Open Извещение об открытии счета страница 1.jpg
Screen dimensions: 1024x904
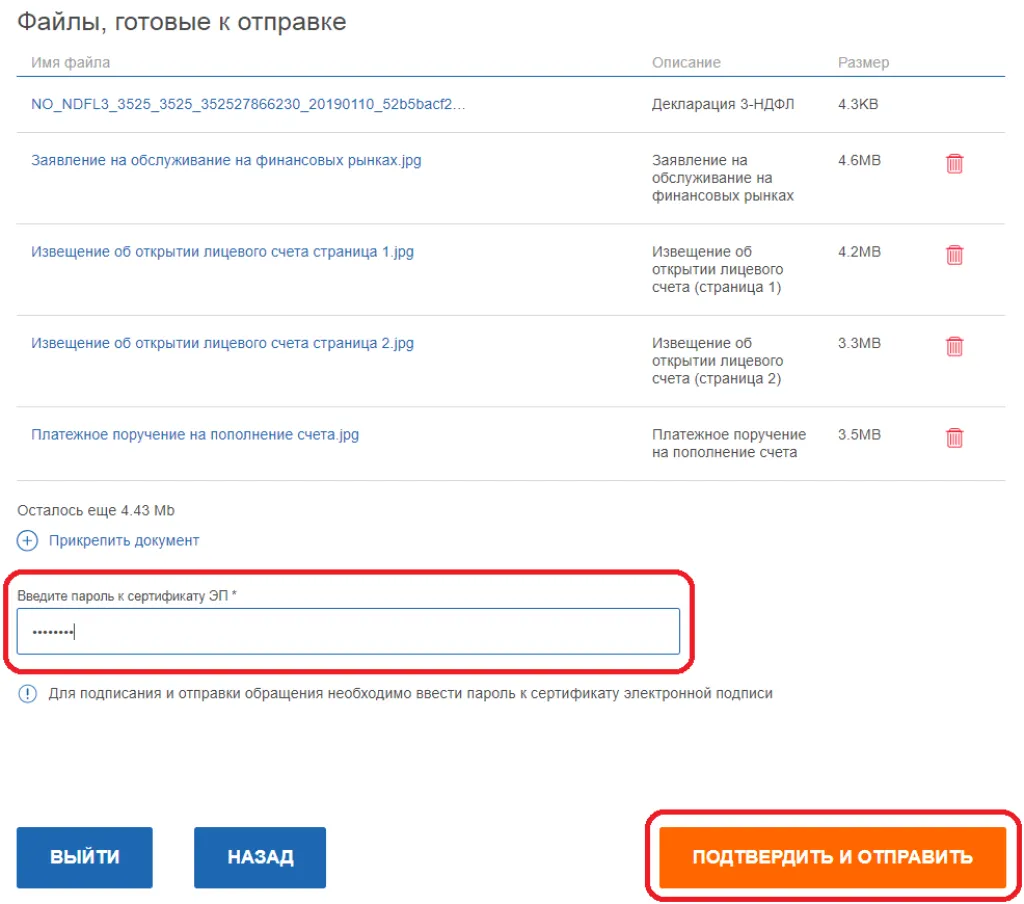[x=222, y=252]
